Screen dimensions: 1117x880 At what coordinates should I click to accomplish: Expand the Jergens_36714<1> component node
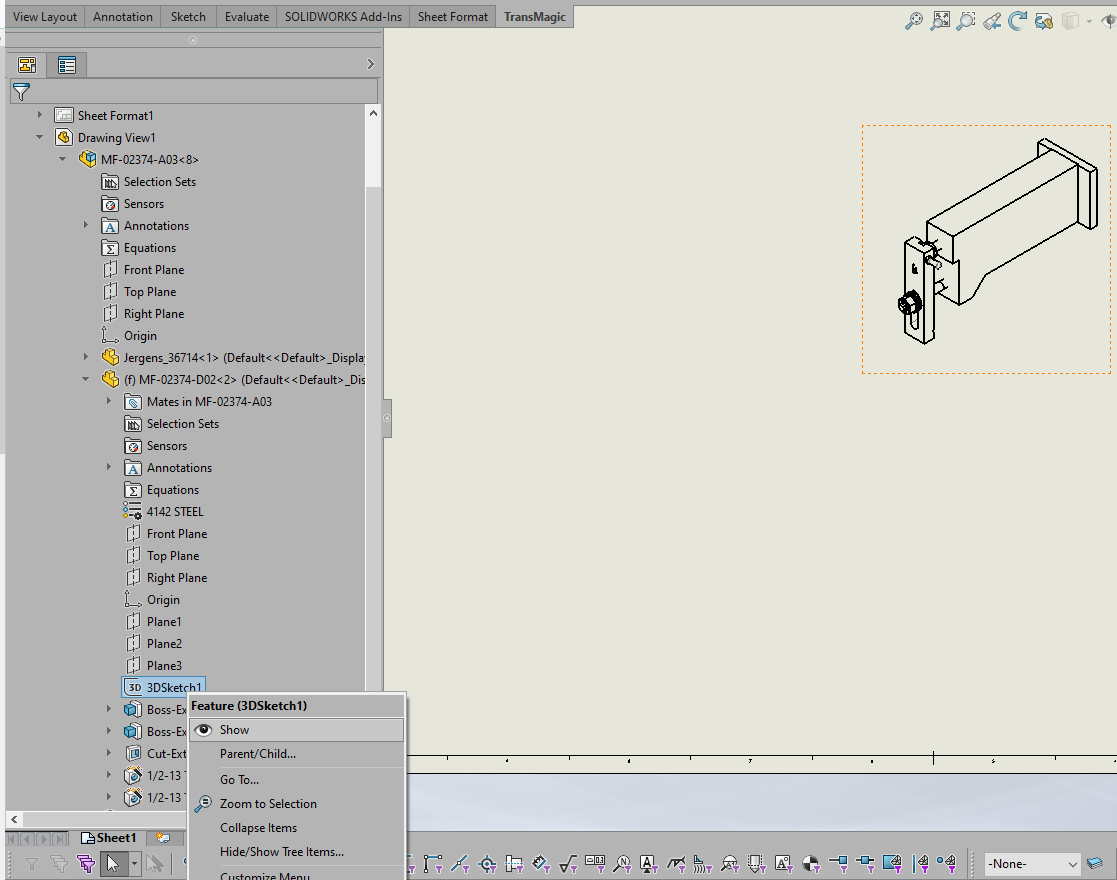click(x=85, y=357)
